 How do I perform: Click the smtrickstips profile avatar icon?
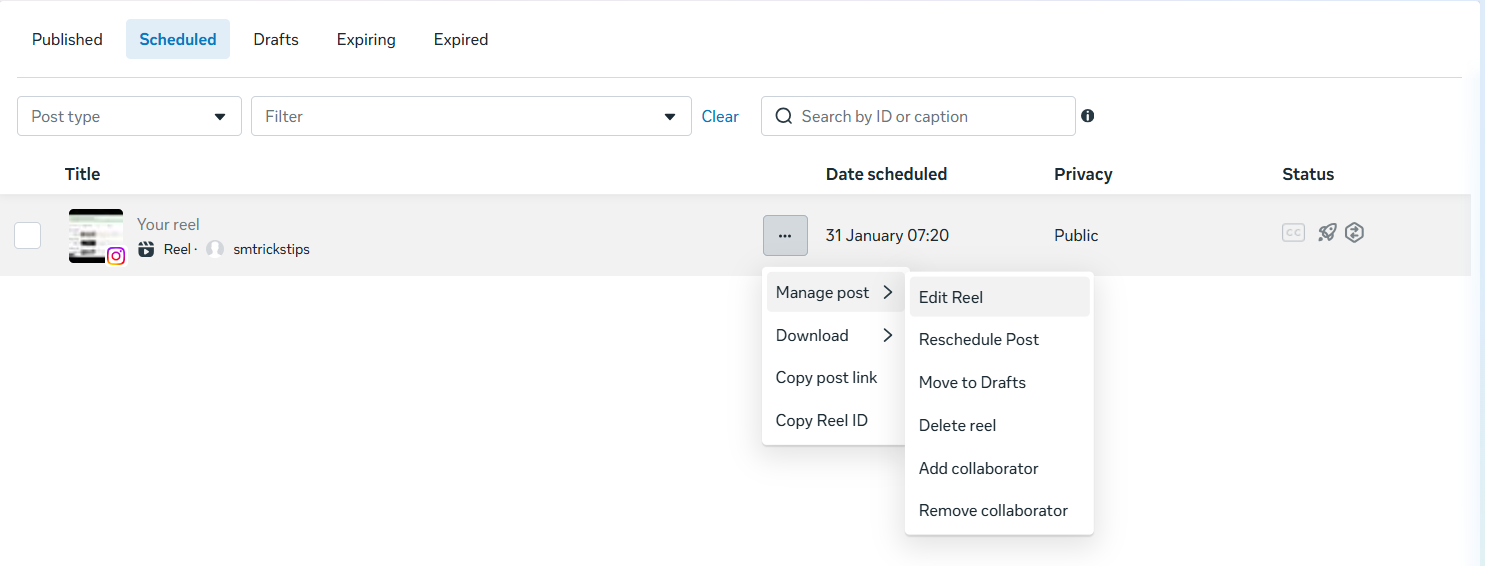point(215,249)
